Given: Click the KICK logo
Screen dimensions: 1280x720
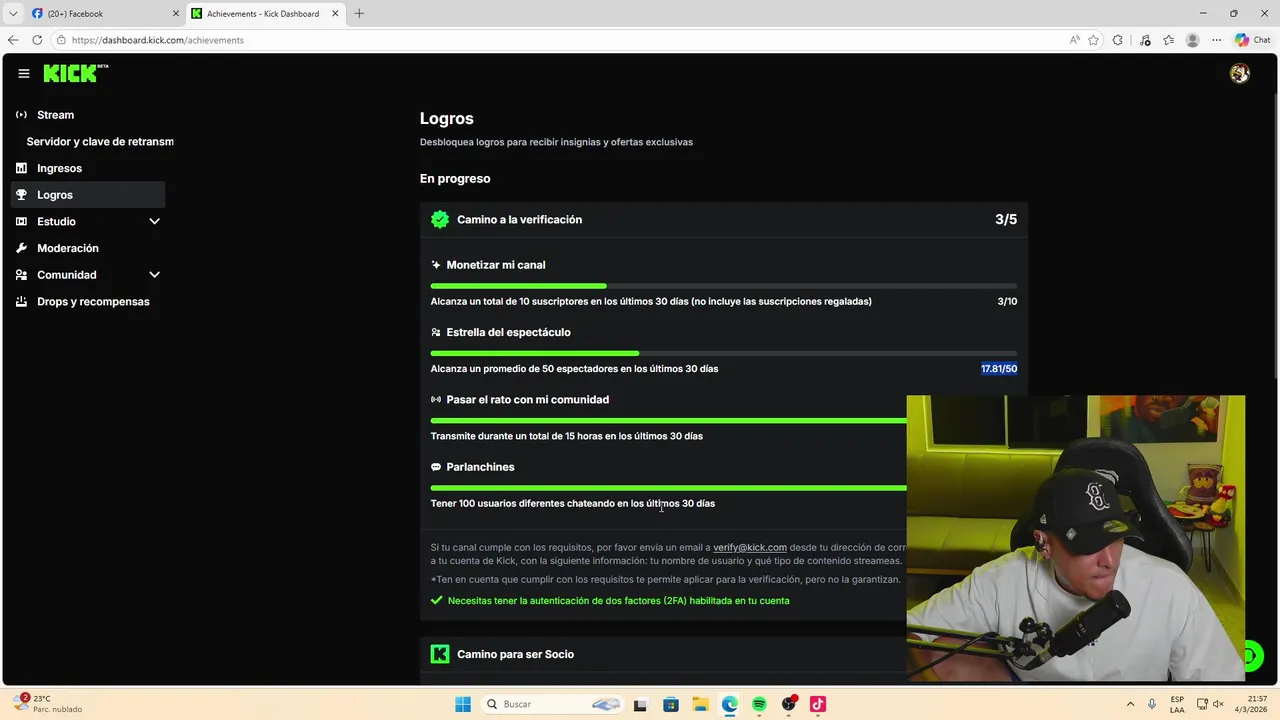Looking at the screenshot, I should [75, 73].
